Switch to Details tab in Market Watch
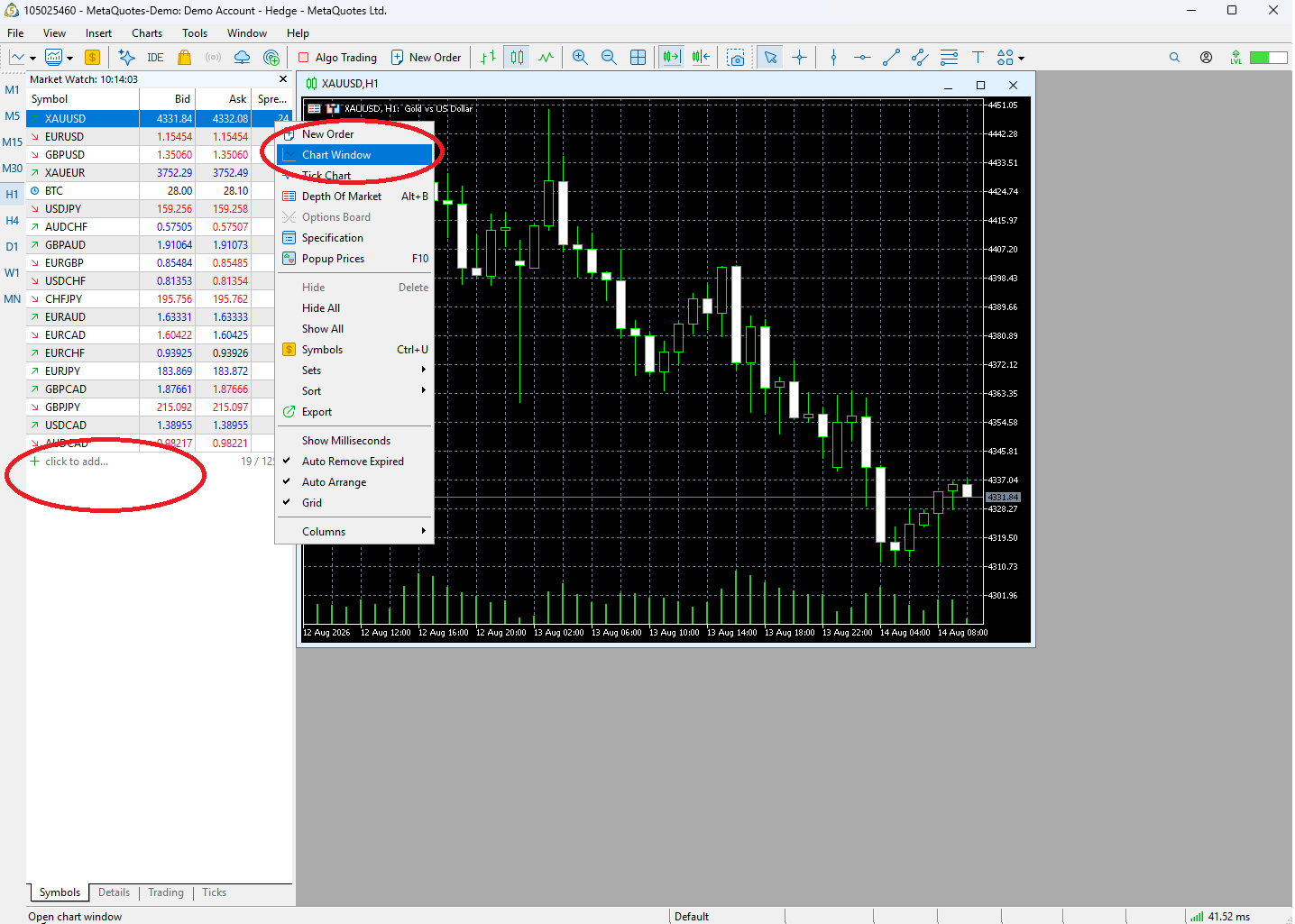1295x924 pixels. pos(114,892)
